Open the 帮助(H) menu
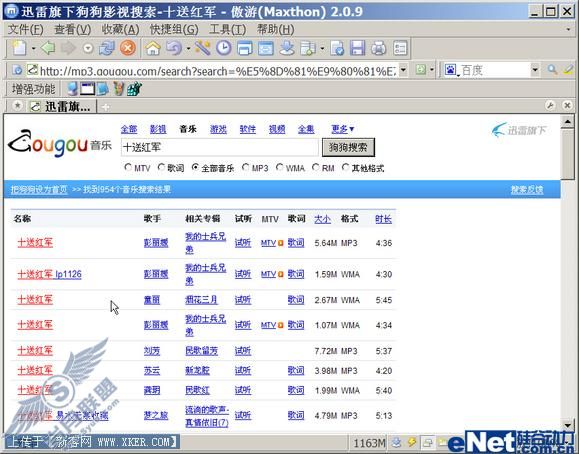Image resolution: width=579 pixels, height=454 pixels. click(x=275, y=29)
